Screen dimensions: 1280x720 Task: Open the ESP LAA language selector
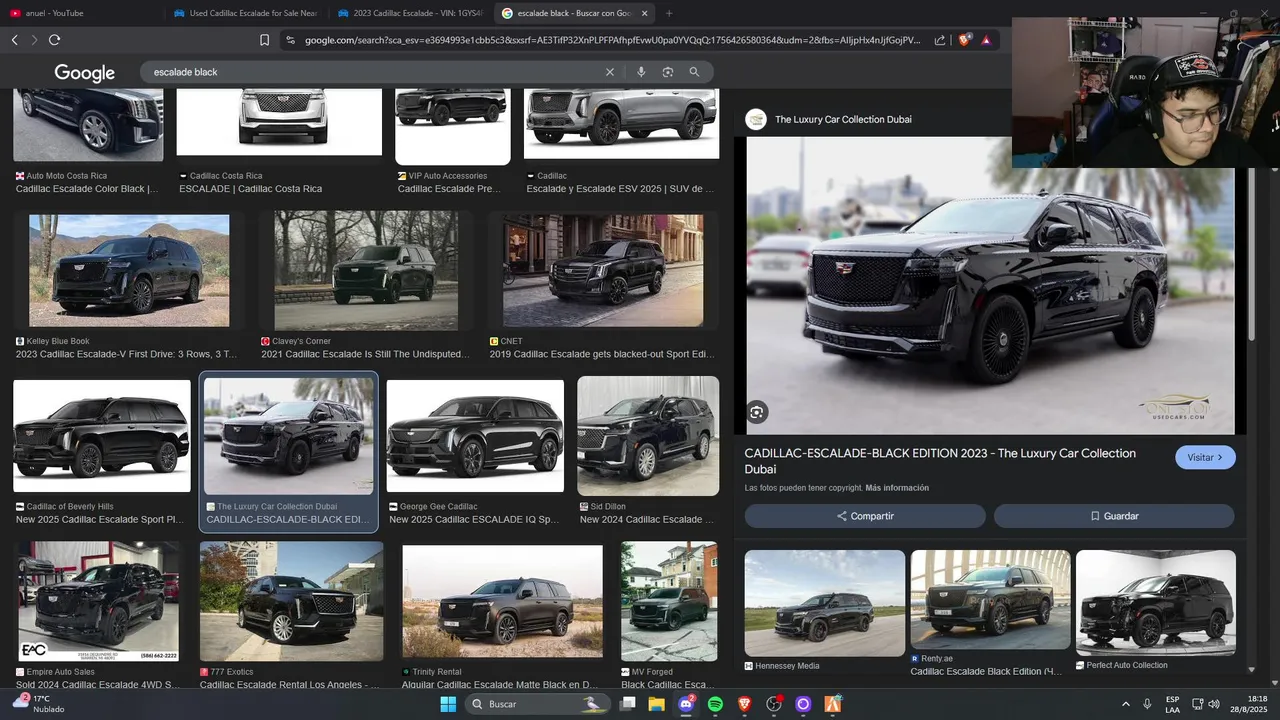coord(1172,704)
